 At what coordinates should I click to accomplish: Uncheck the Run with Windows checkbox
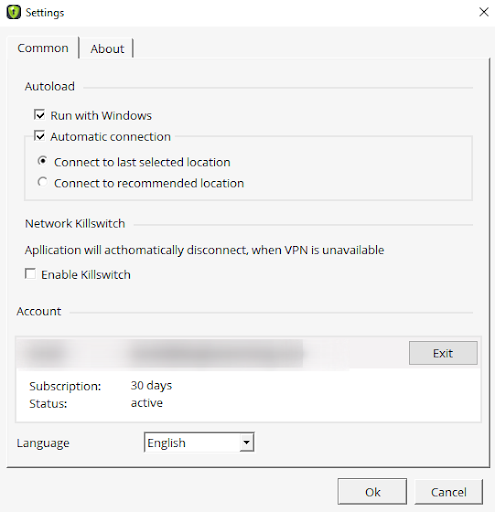click(39, 115)
